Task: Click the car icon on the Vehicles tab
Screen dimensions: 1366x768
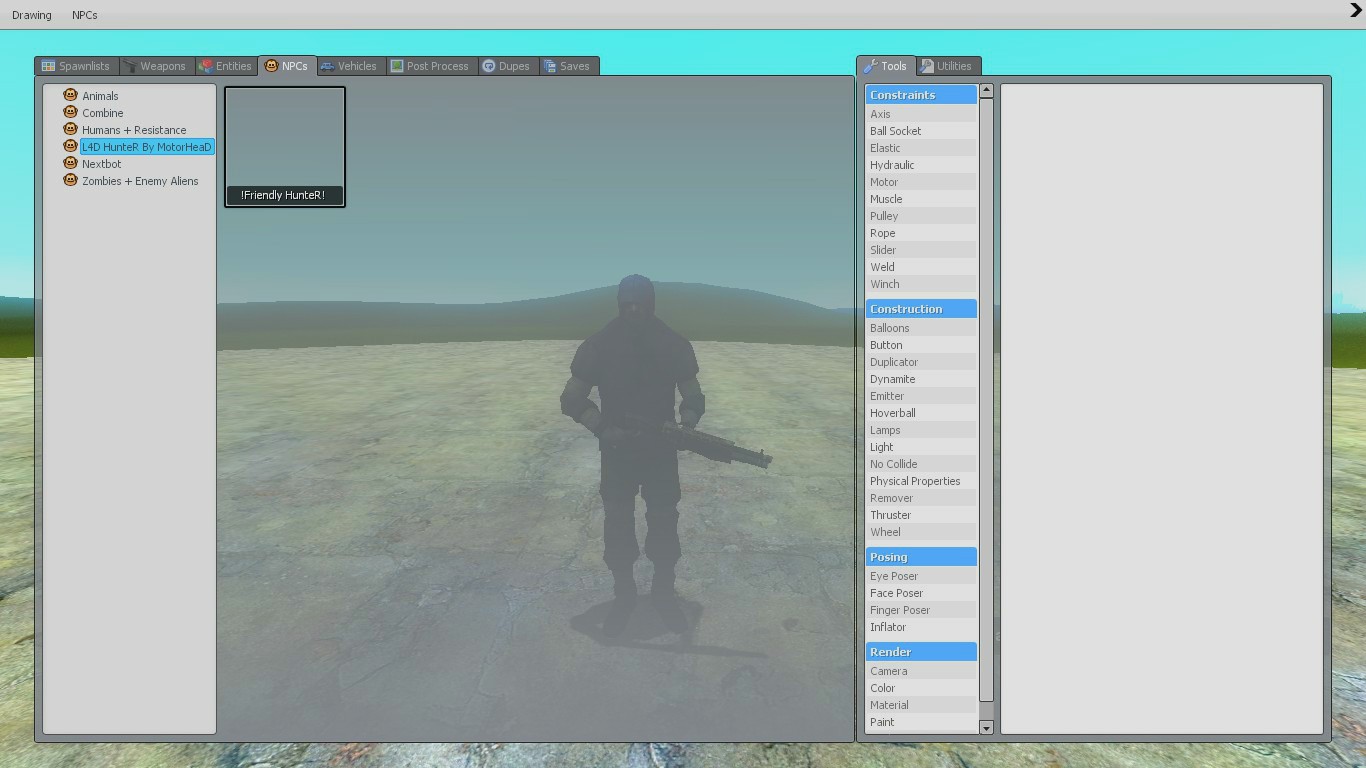Action: (328, 65)
